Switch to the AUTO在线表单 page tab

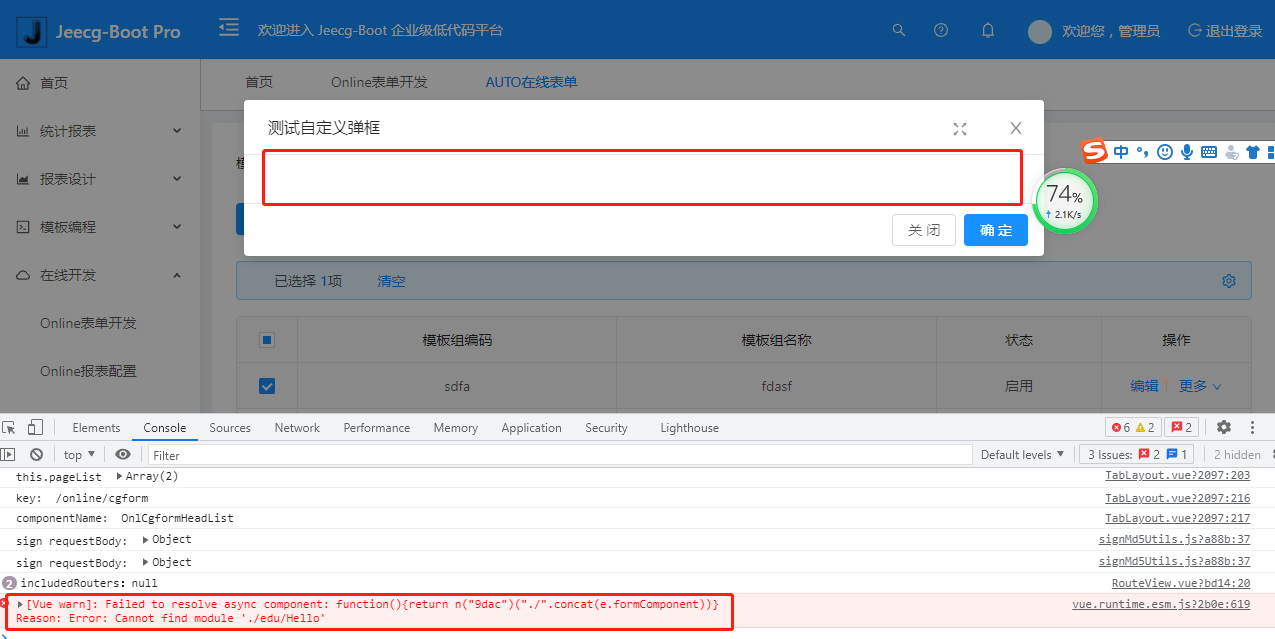(x=531, y=83)
